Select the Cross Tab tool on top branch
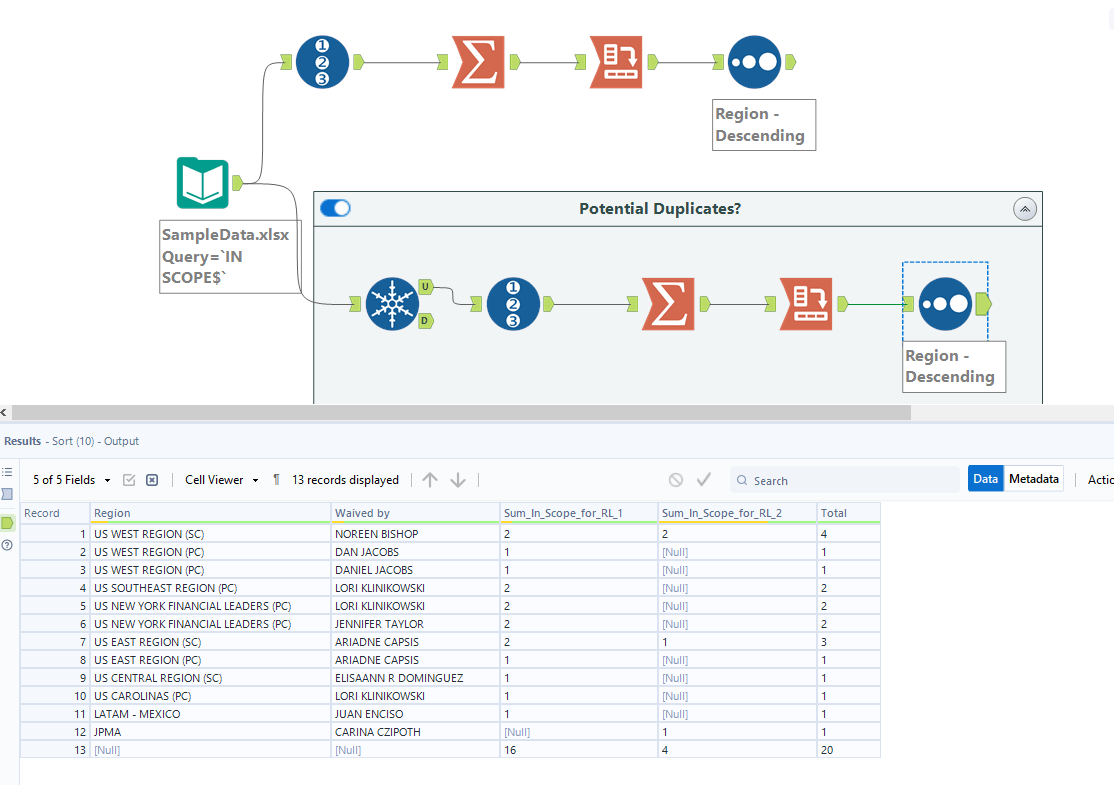The image size is (1114, 785). click(x=614, y=61)
